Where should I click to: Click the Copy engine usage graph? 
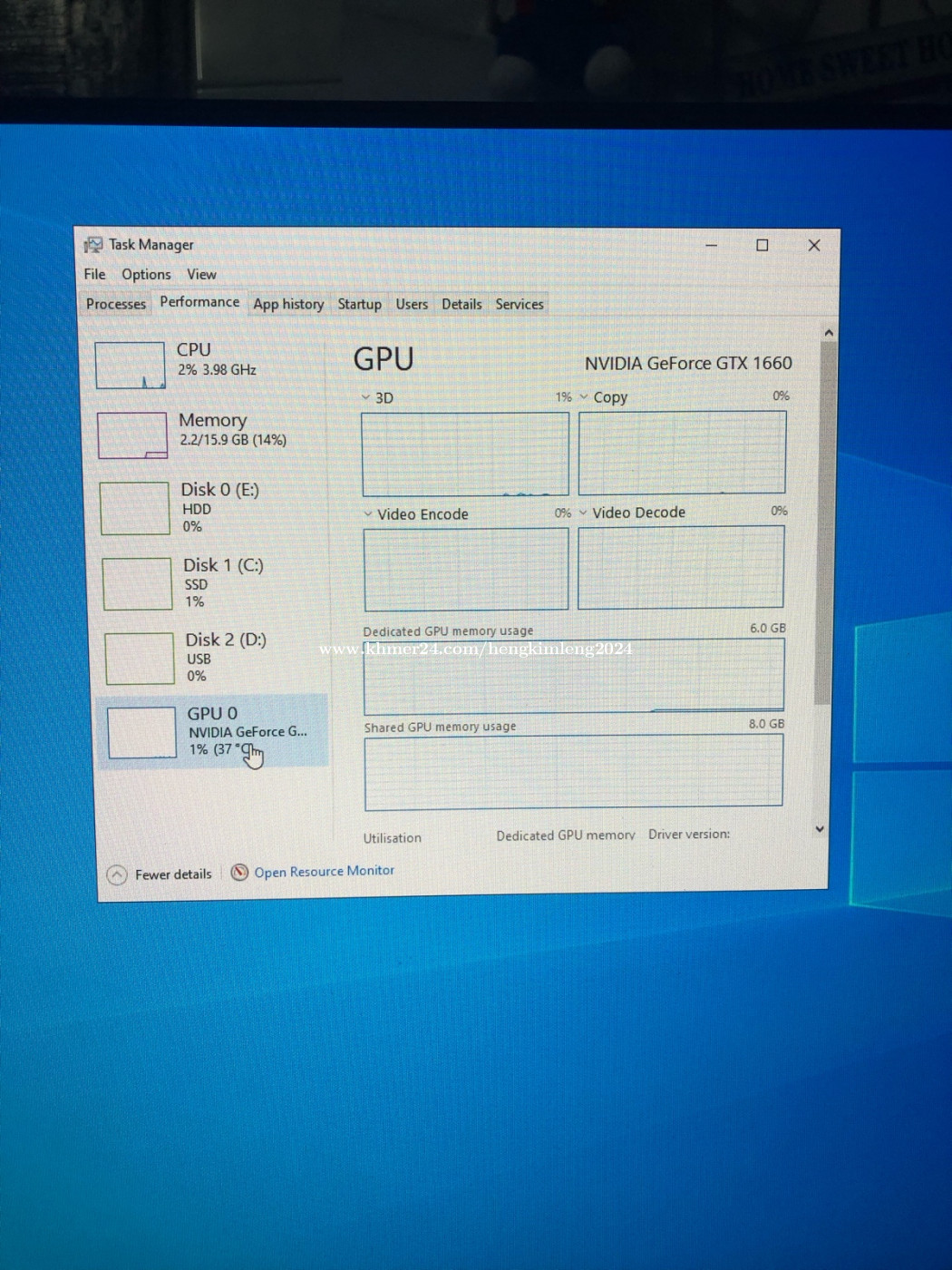682,453
